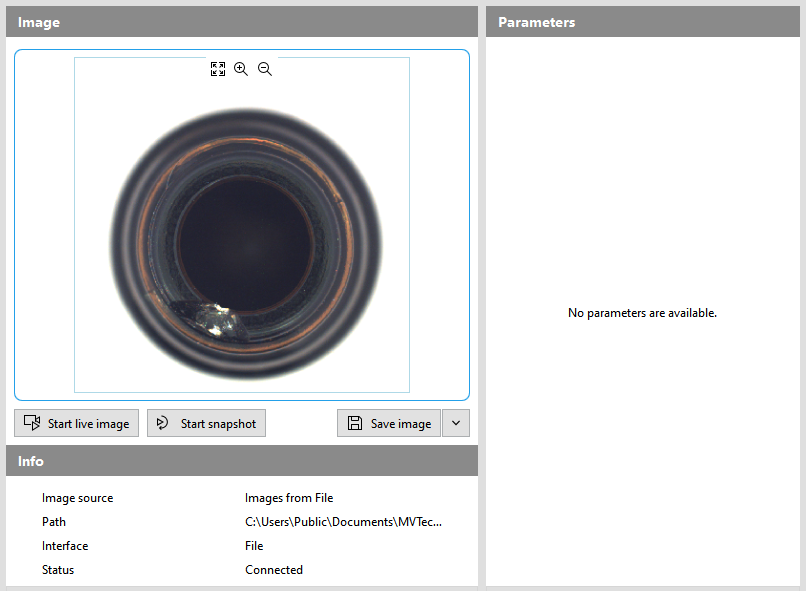
Task: Zoom out using the magnifier minus icon
Action: click(x=265, y=69)
